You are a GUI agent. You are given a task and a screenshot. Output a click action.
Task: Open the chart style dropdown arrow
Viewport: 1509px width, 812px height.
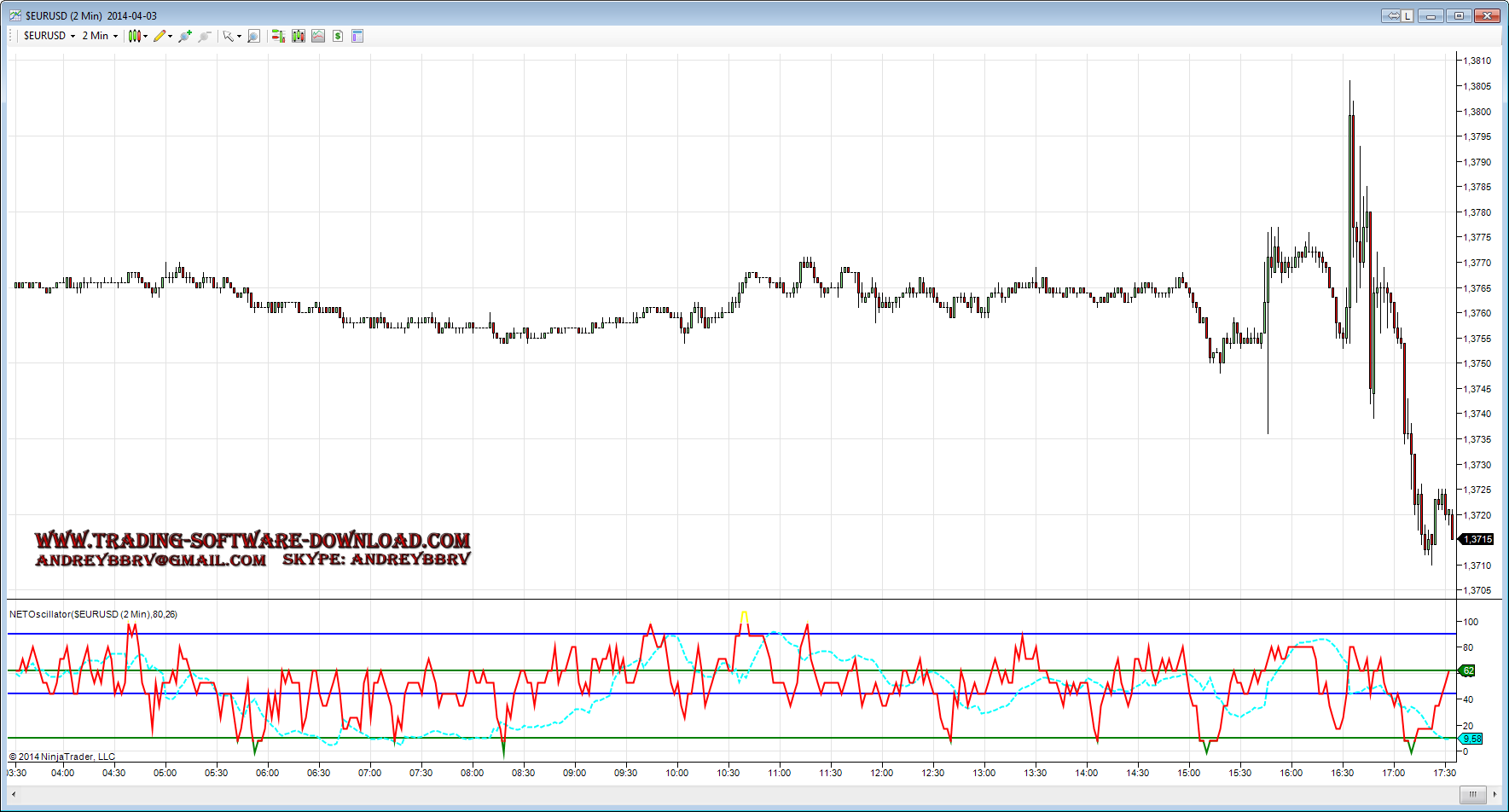click(x=146, y=36)
